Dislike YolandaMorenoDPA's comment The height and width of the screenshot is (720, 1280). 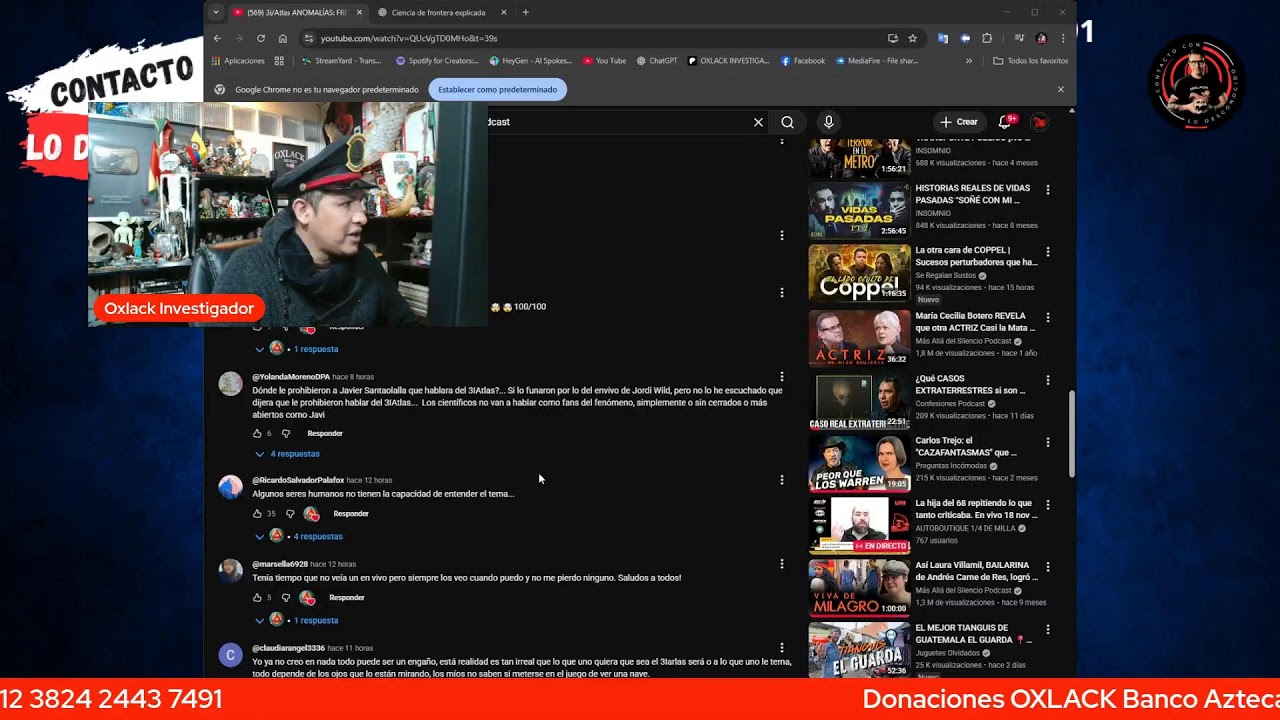pos(286,433)
